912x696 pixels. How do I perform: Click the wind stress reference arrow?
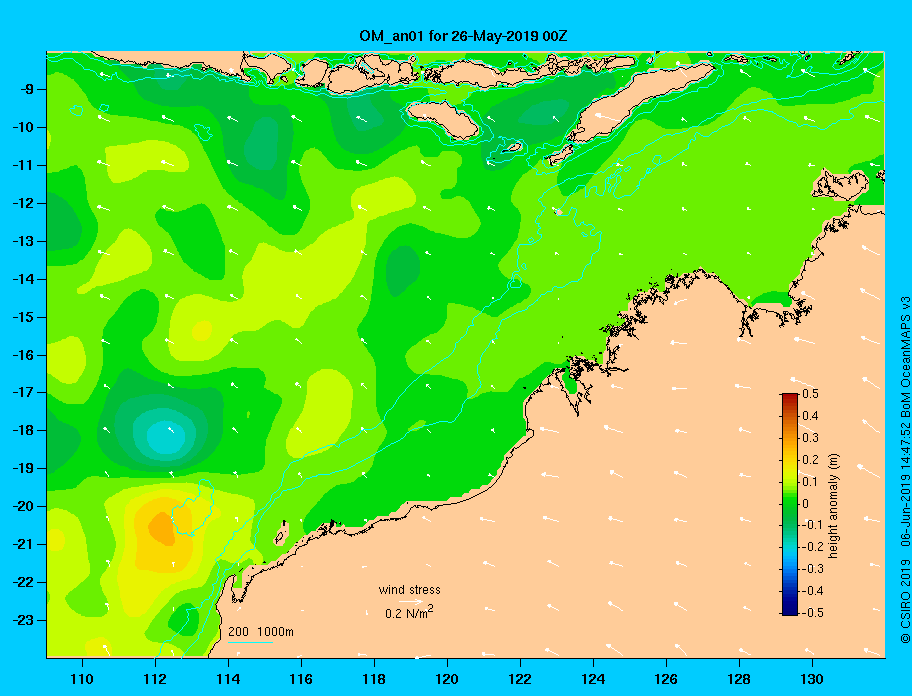tap(412, 602)
